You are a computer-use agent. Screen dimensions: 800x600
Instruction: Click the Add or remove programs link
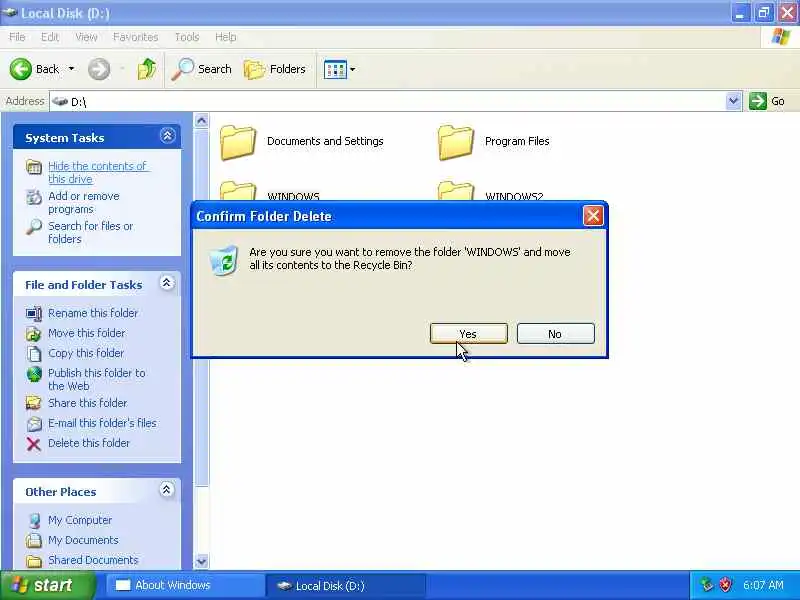[x=84, y=203]
